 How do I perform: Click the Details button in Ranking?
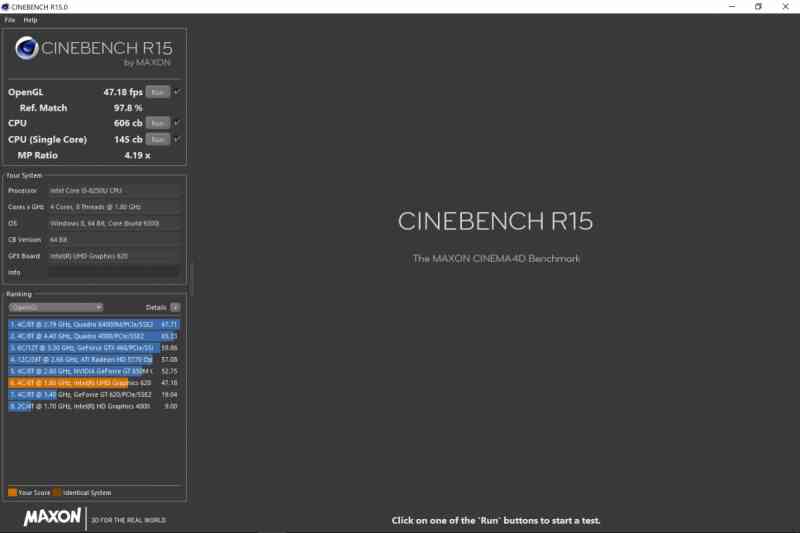[x=175, y=307]
